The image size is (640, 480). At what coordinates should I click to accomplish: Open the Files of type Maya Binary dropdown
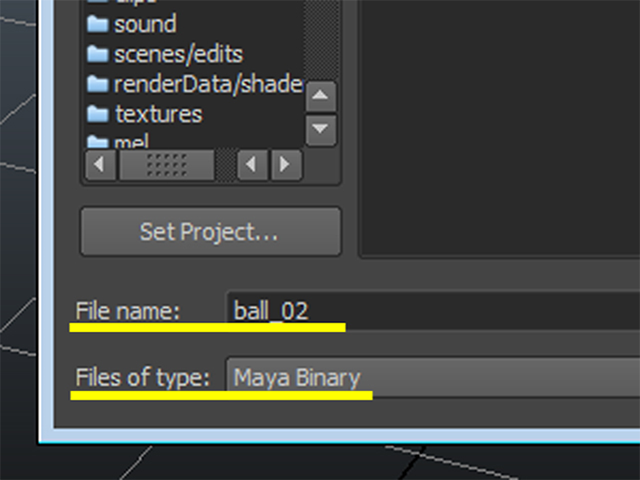pyautogui.click(x=433, y=378)
